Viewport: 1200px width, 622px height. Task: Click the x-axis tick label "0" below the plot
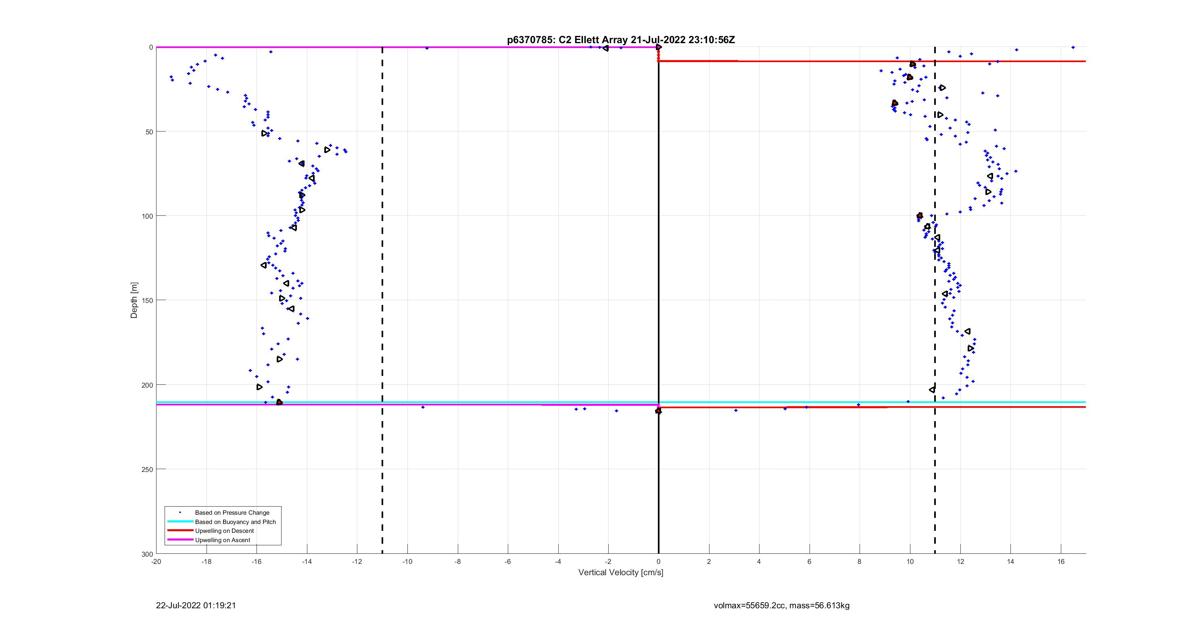coord(659,561)
